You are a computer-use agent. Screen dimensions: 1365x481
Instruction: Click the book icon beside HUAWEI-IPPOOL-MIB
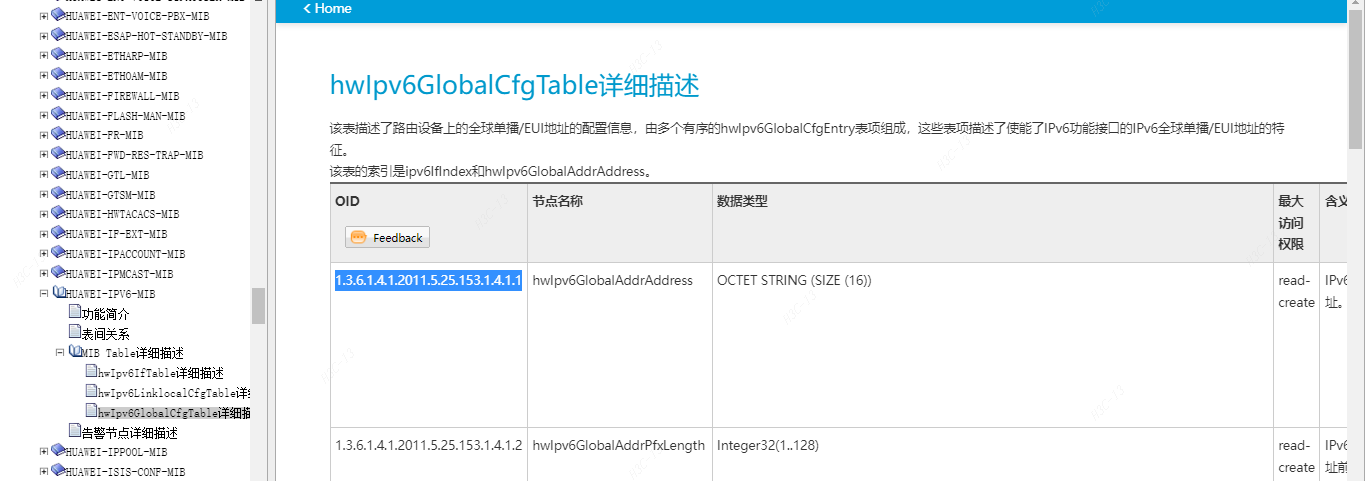point(58,451)
